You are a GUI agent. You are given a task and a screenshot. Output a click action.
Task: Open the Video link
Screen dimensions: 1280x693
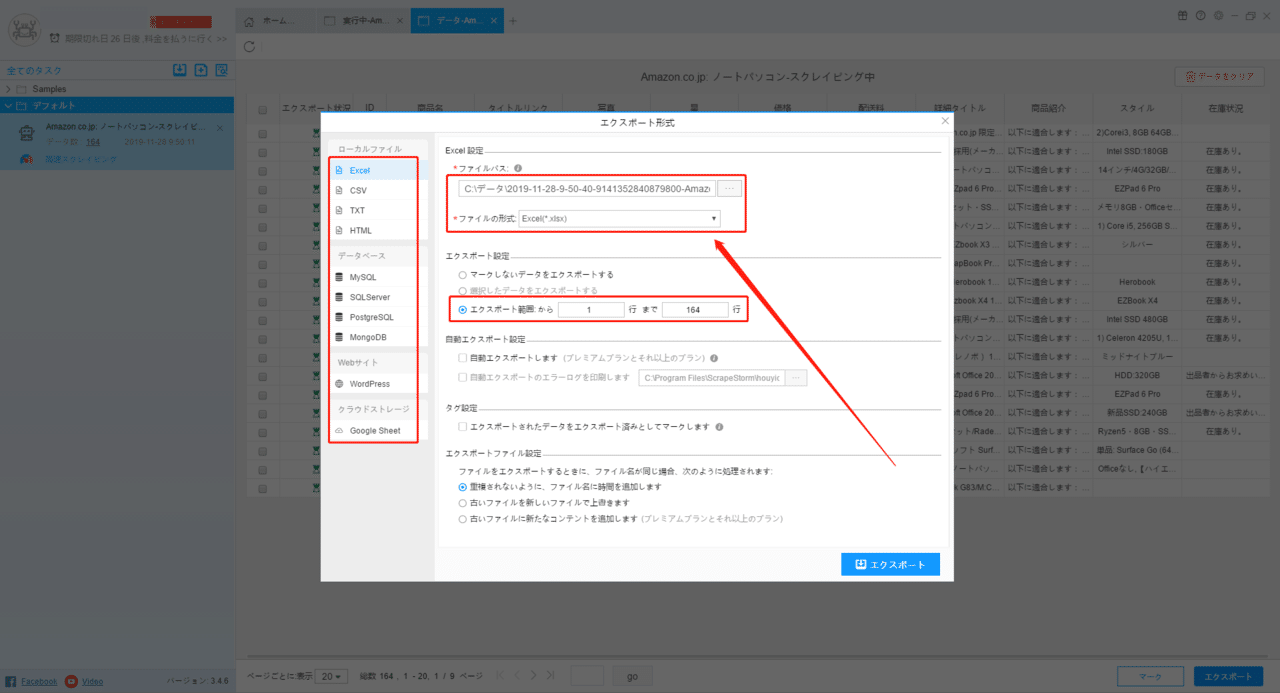[x=92, y=681]
